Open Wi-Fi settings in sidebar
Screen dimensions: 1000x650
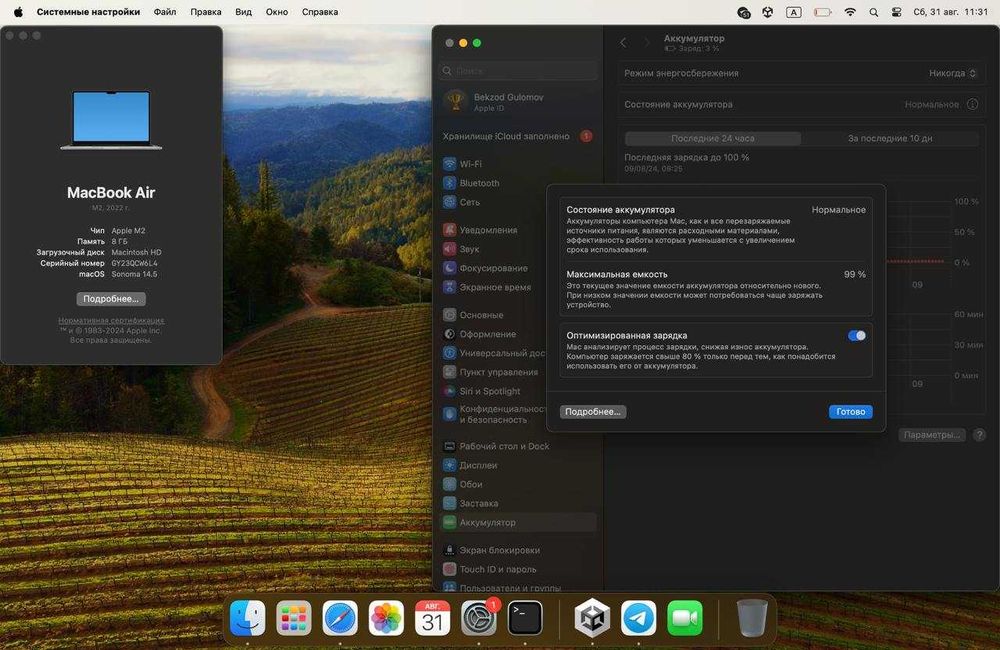point(470,164)
